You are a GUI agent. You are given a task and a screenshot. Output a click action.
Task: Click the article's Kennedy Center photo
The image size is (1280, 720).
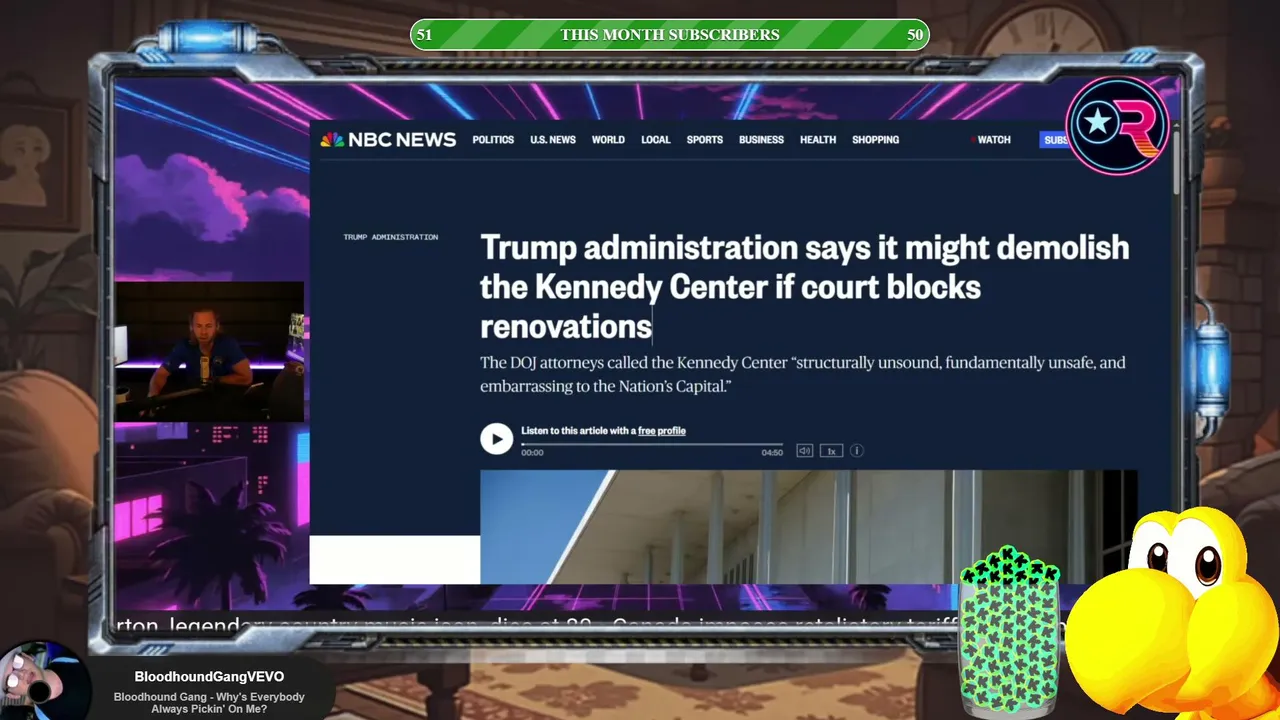coord(808,527)
